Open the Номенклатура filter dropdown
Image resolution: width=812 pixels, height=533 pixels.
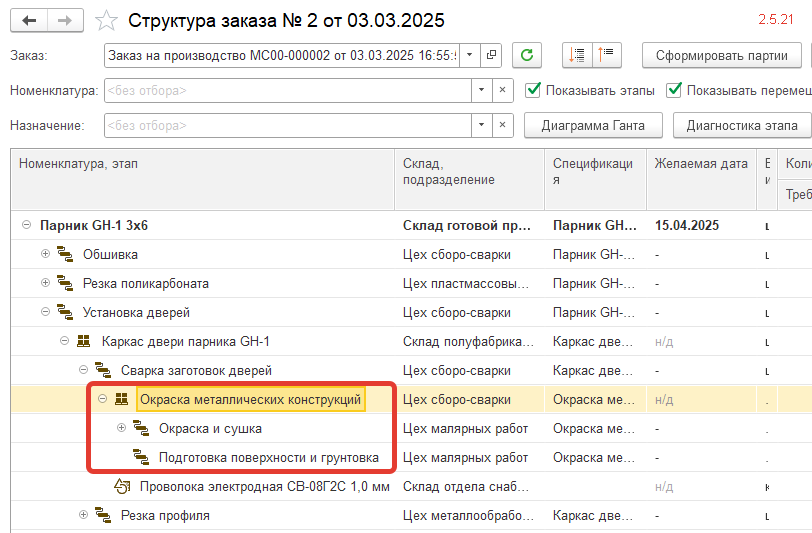[x=482, y=90]
